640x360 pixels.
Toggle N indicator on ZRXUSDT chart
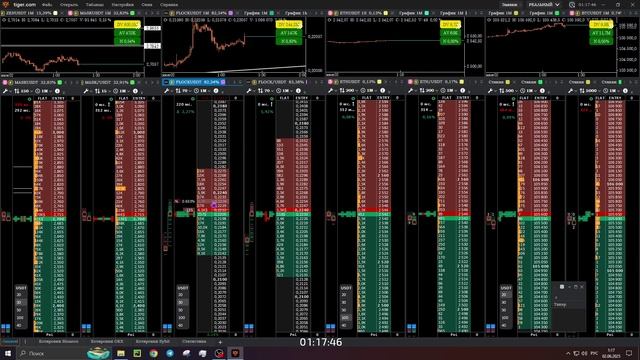point(127,41)
